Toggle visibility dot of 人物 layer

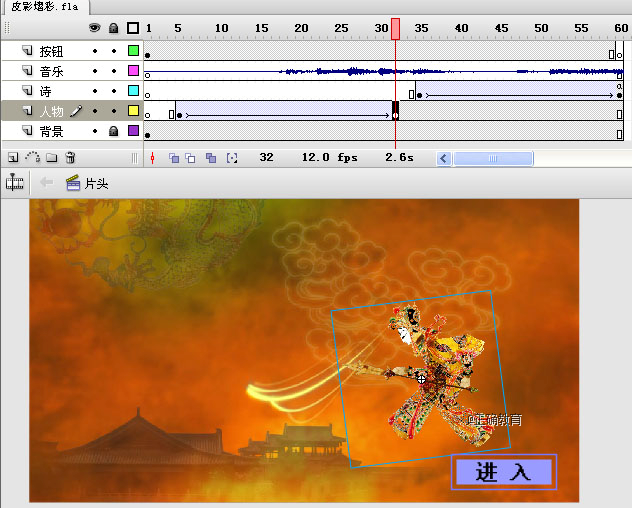click(95, 111)
